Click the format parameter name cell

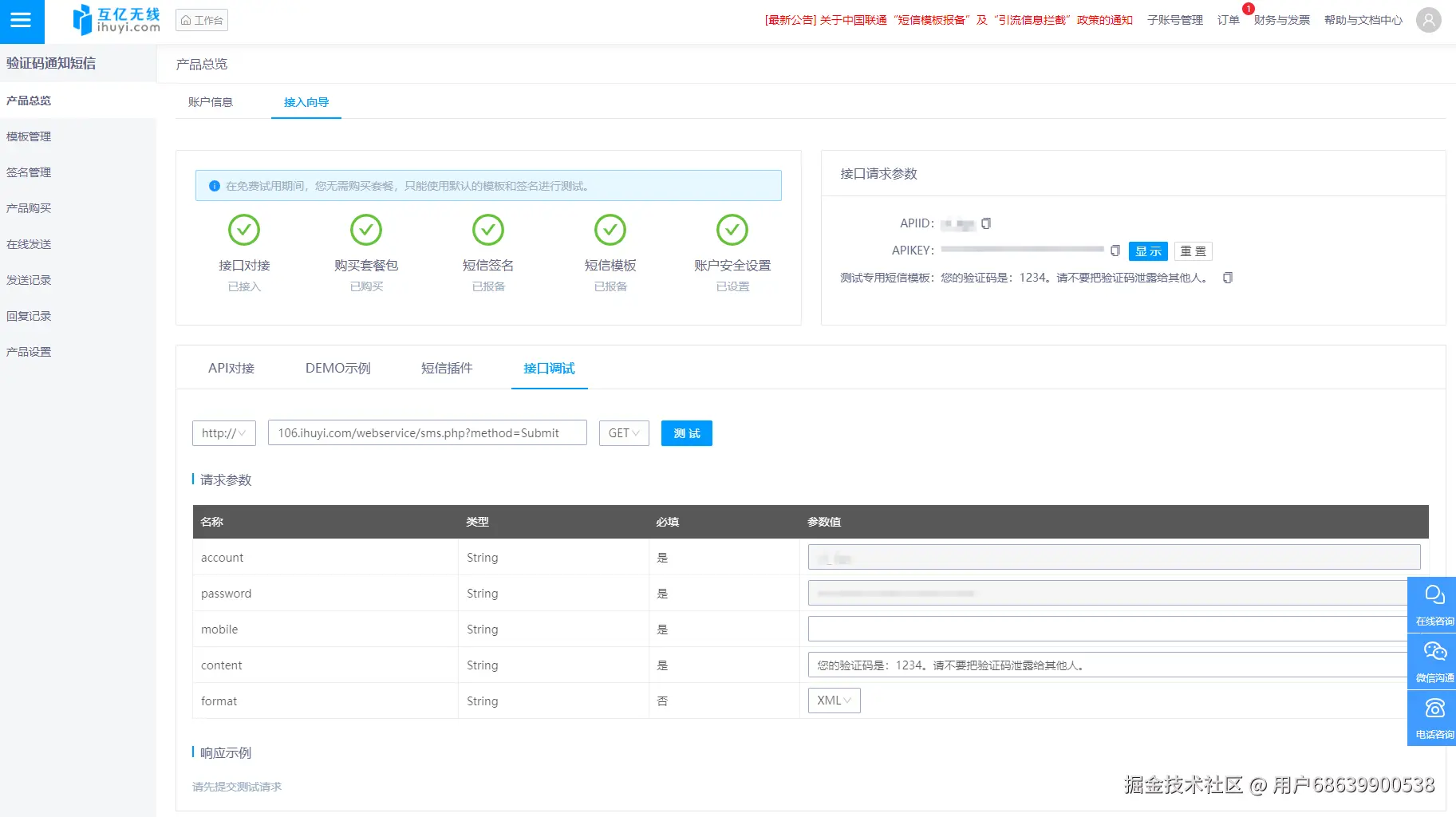(326, 701)
